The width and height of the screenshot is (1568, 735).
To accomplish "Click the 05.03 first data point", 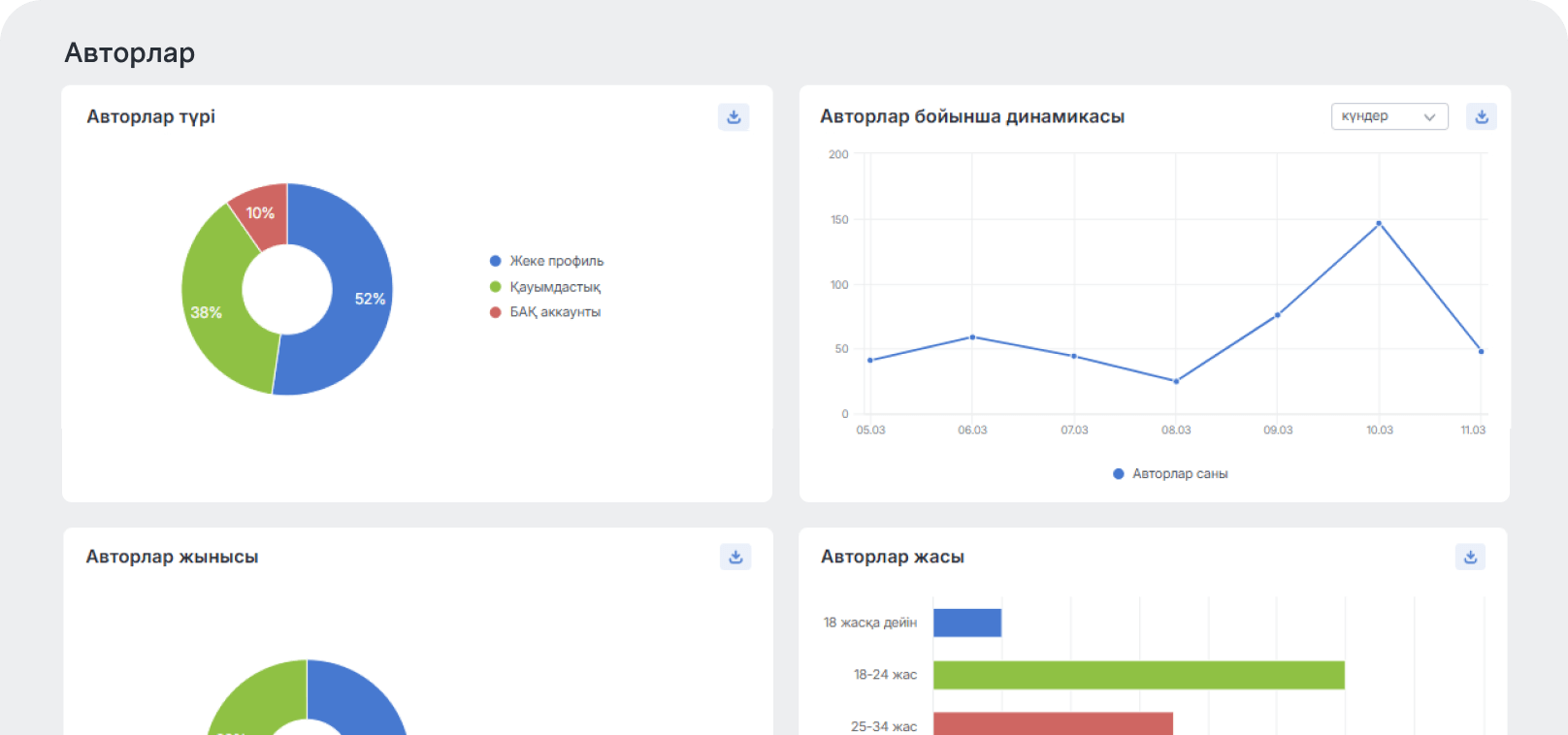I will coord(870,361).
